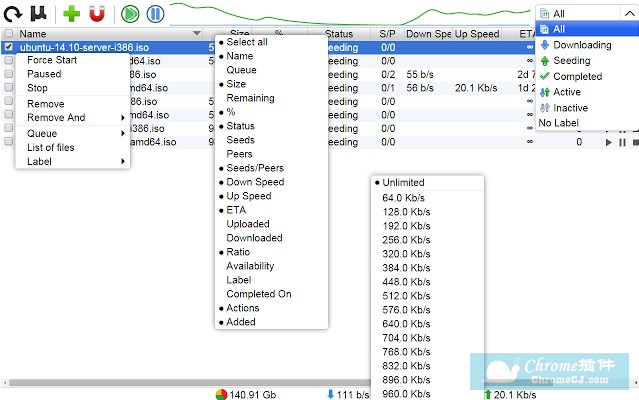
Task: Set upload limit to 512.0 Kb/s
Action: [406, 295]
